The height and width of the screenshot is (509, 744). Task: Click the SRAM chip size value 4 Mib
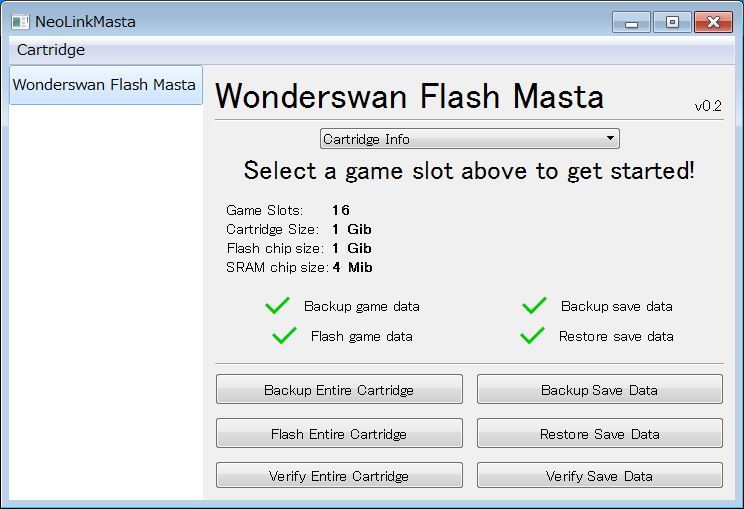(x=353, y=267)
